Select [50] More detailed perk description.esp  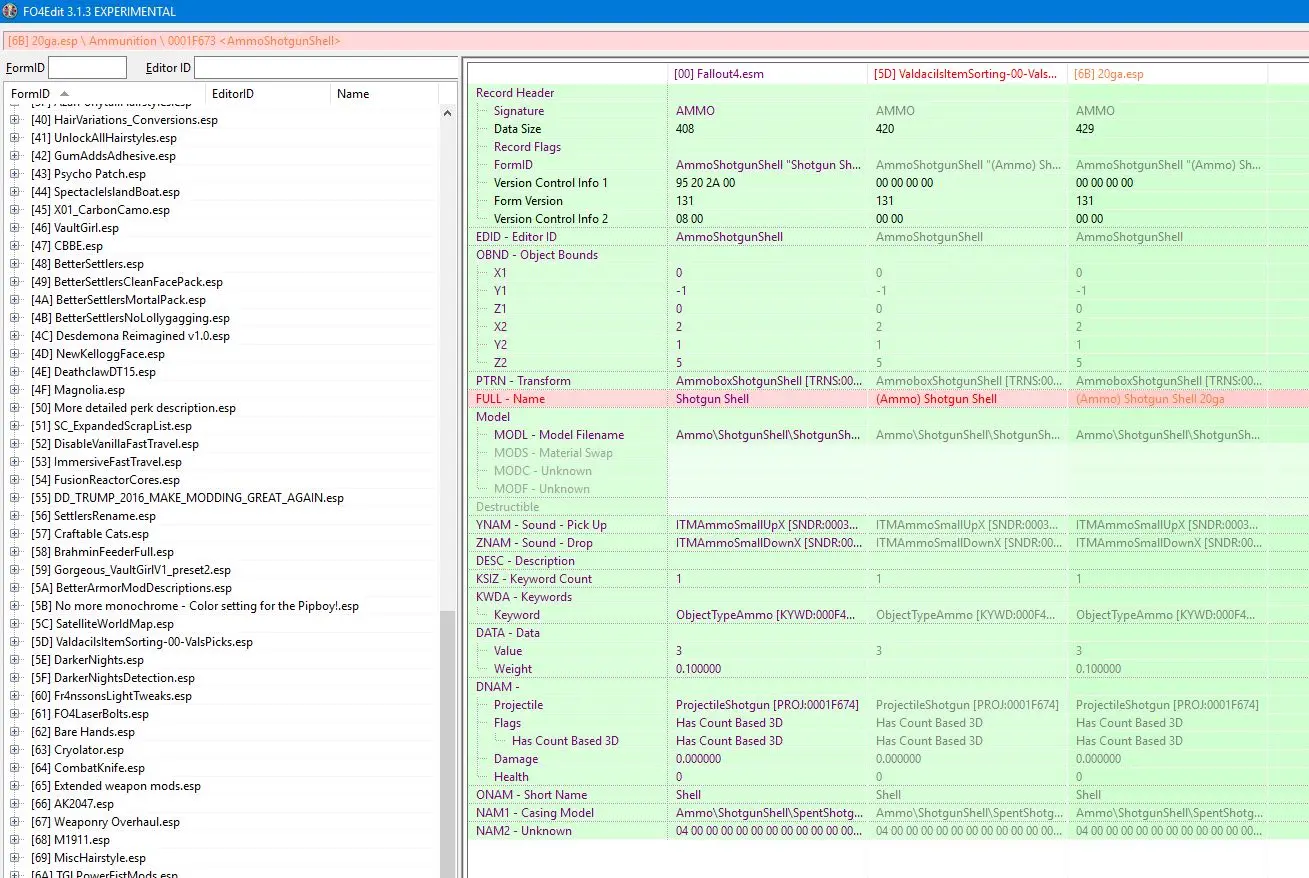coord(133,408)
